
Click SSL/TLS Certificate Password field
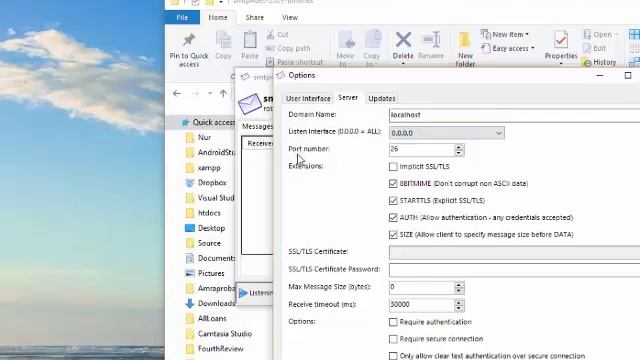pyautogui.click(x=514, y=270)
